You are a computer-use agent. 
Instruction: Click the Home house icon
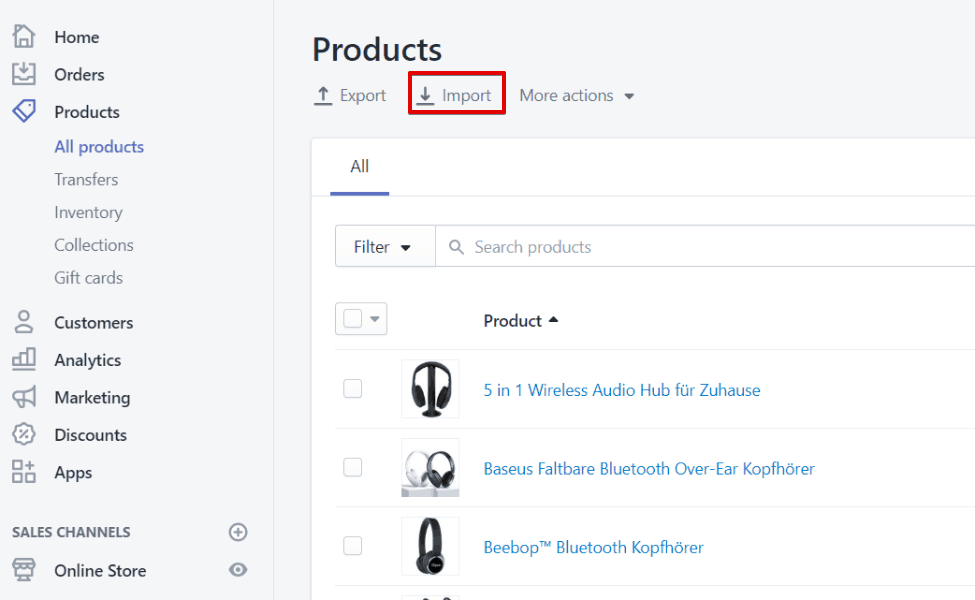[24, 36]
